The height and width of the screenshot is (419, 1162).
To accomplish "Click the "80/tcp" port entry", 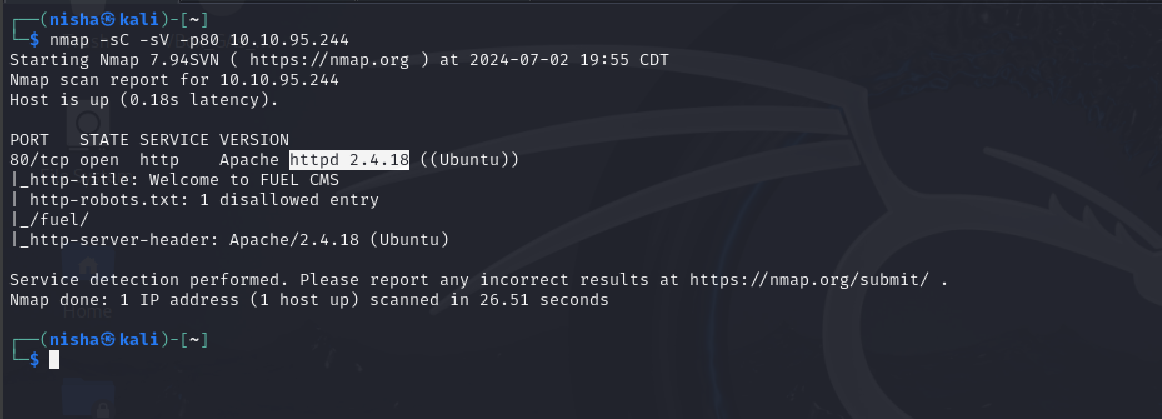I will tap(35, 159).
